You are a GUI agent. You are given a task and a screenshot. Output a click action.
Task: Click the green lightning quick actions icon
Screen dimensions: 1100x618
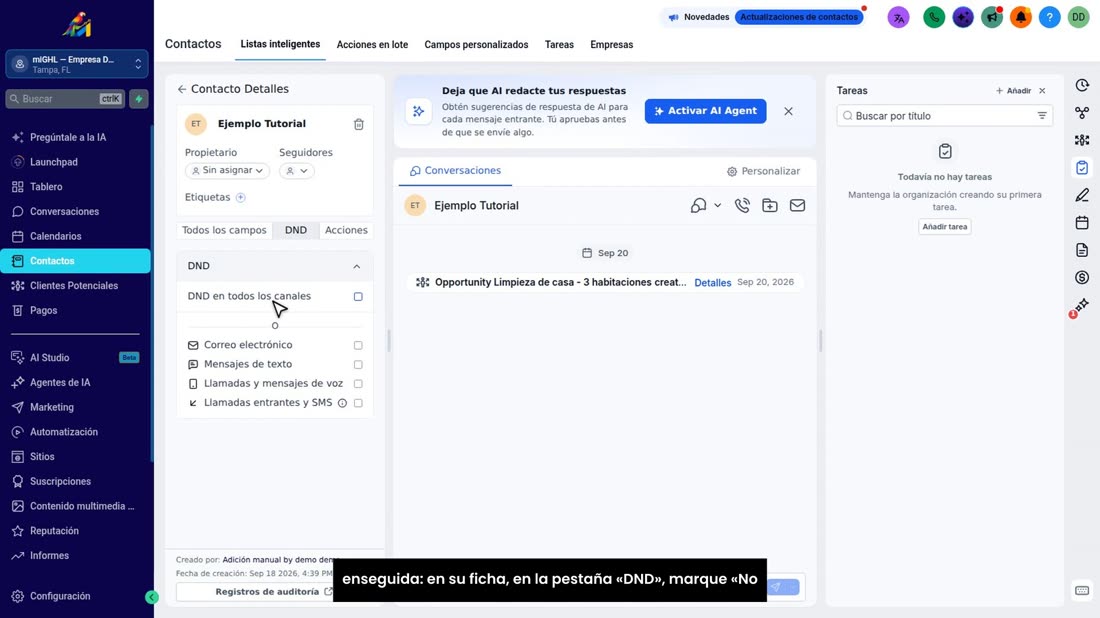[x=139, y=99]
